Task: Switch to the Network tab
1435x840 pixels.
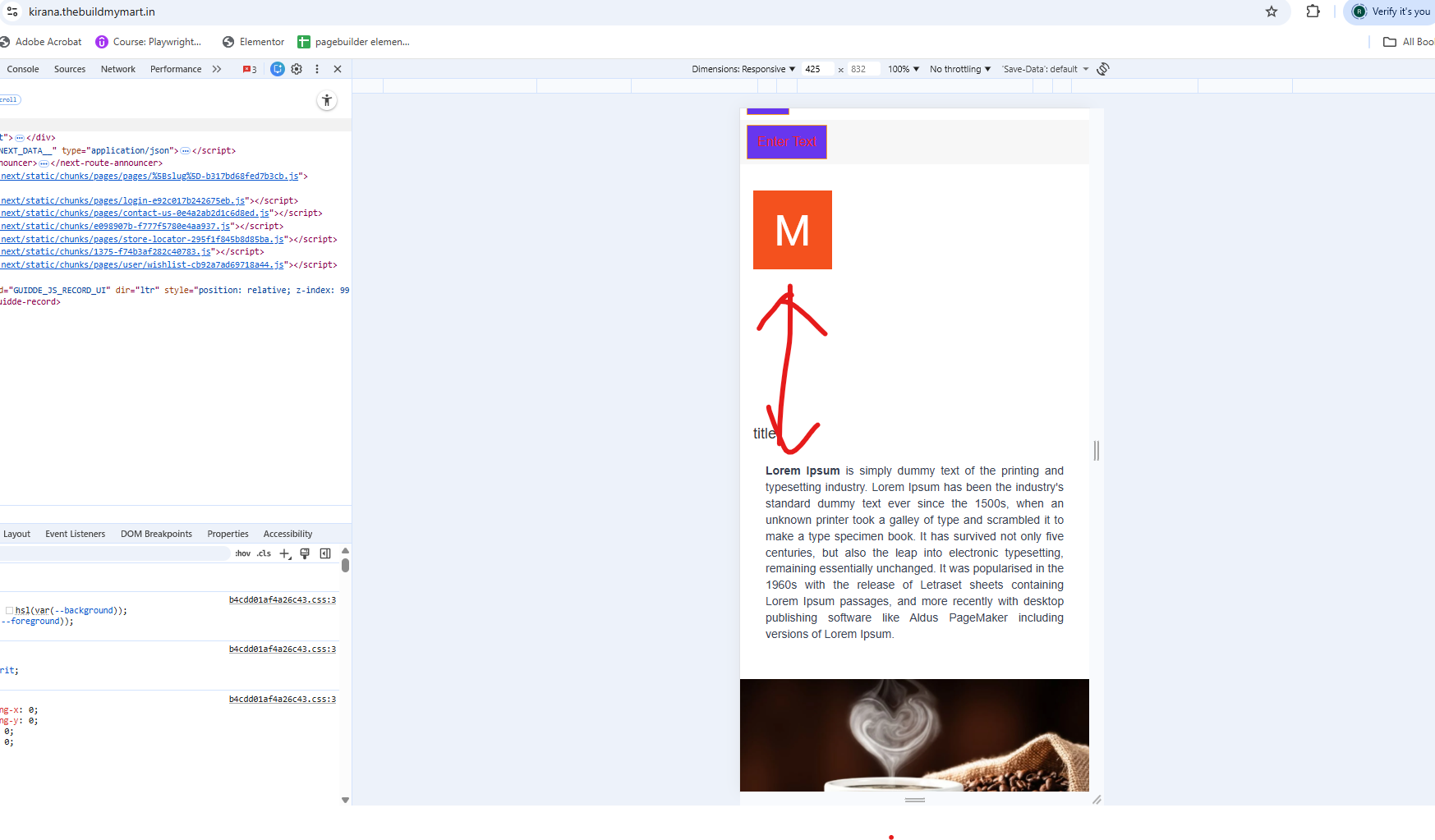Action: pos(118,69)
